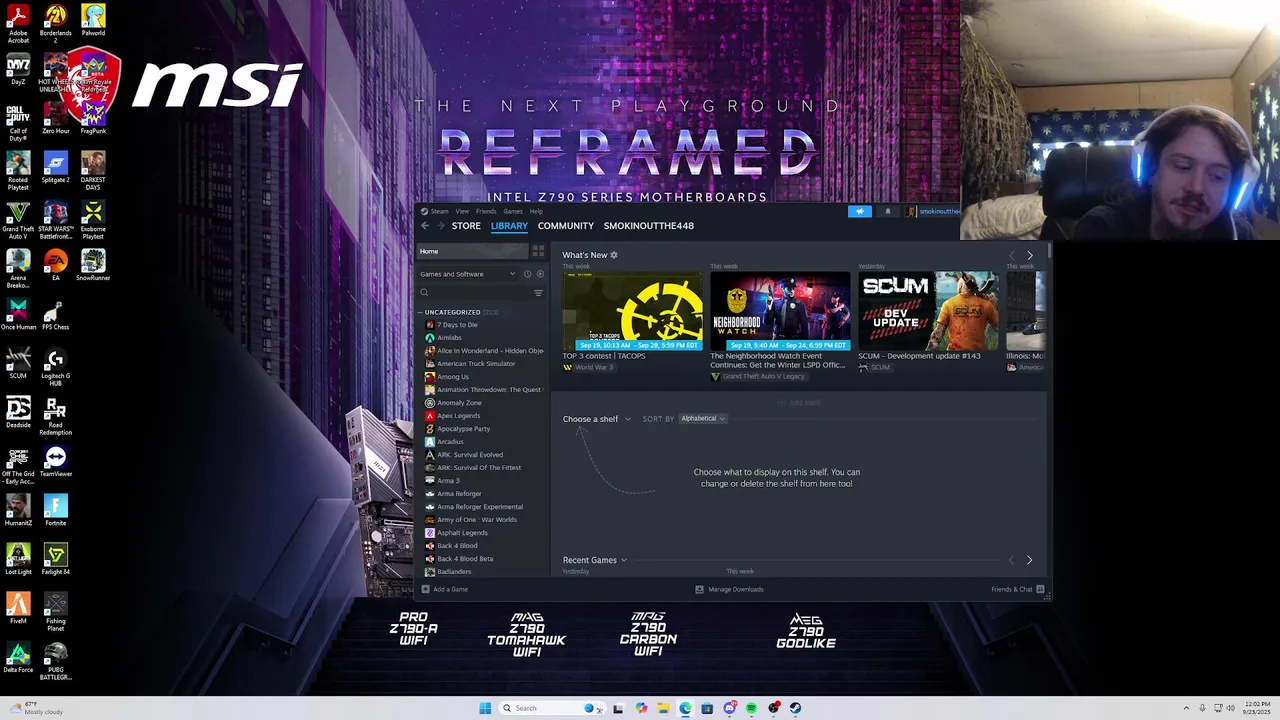This screenshot has width=1280, height=720.
Task: Open the Help menu in Steam
Action: 536,212
